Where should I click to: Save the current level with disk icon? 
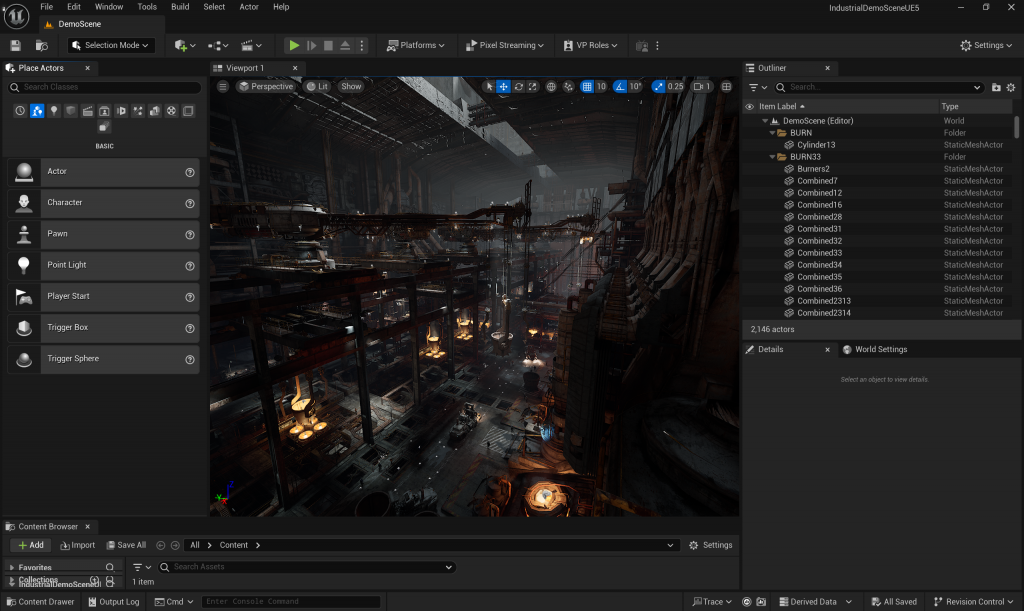(x=16, y=46)
